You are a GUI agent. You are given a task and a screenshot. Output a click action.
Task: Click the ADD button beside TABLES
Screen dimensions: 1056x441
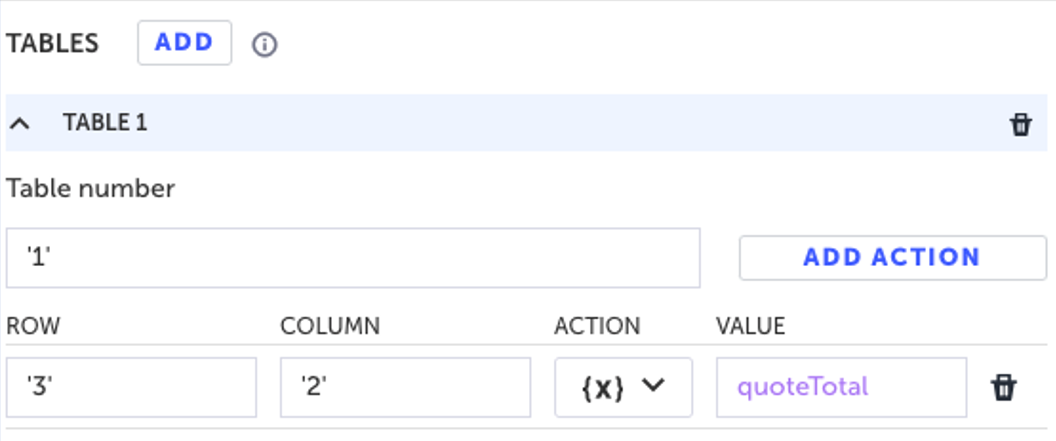[x=184, y=43]
